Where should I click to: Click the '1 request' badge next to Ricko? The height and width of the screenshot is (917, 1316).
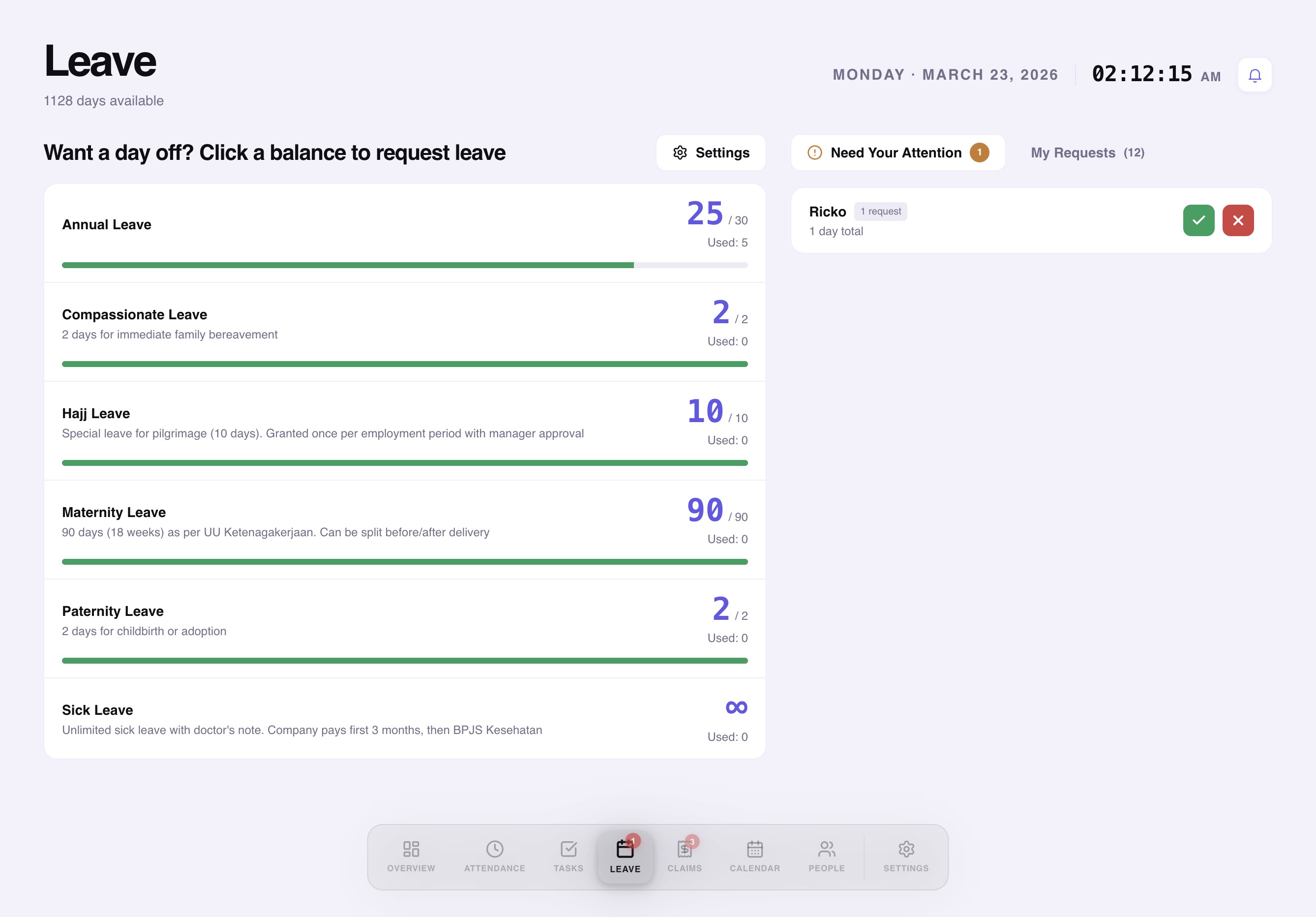(x=880, y=211)
